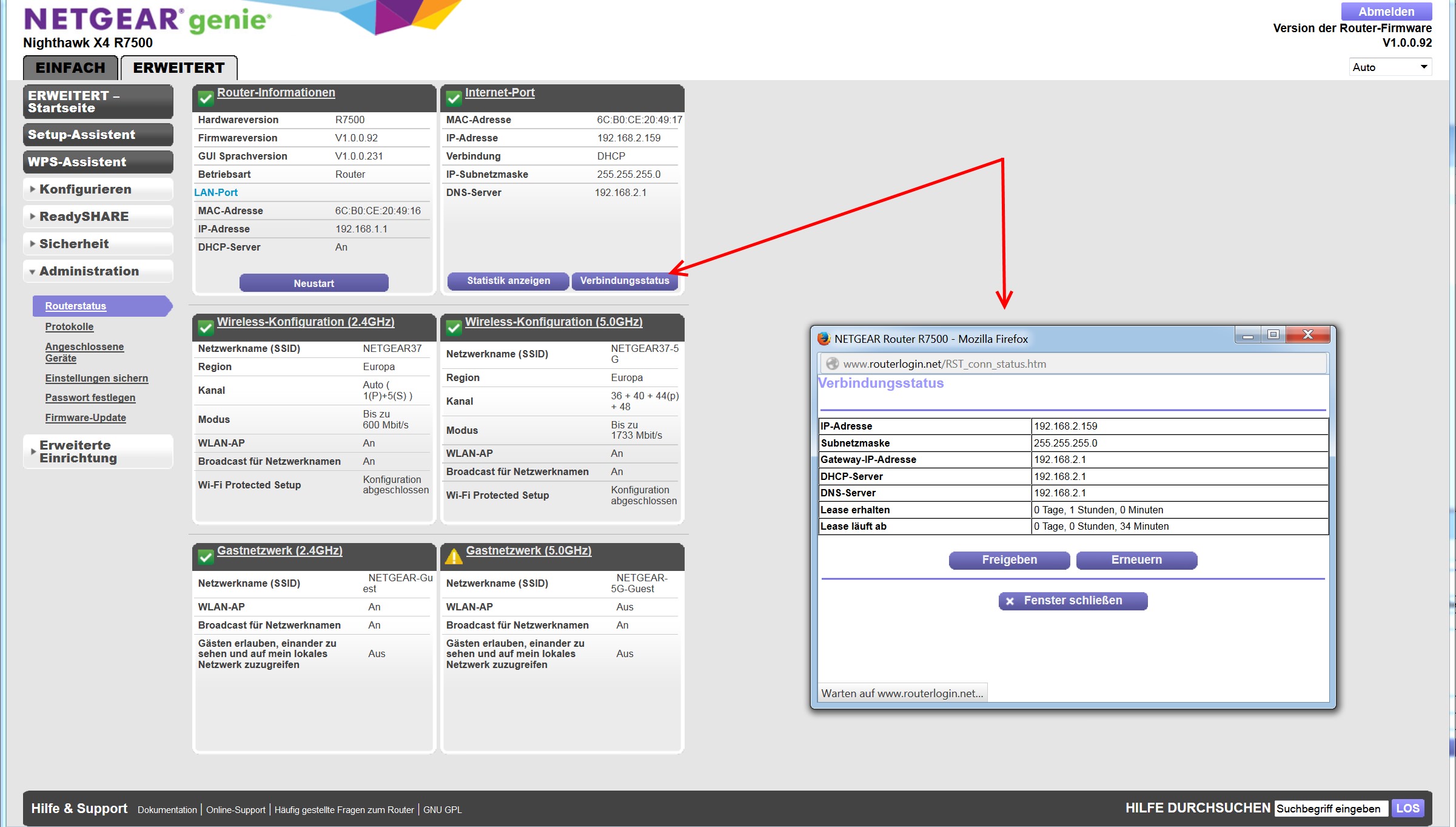This screenshot has height=827, width=1456.
Task: Click the Freigeben button in the popup
Action: point(1009,560)
